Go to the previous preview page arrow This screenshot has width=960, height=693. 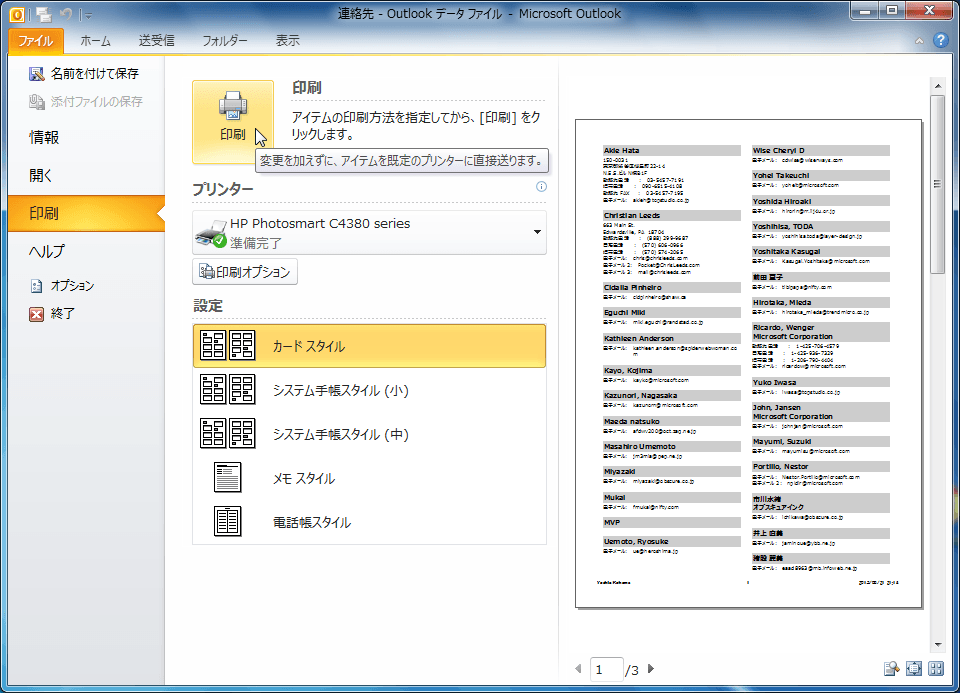[578, 669]
